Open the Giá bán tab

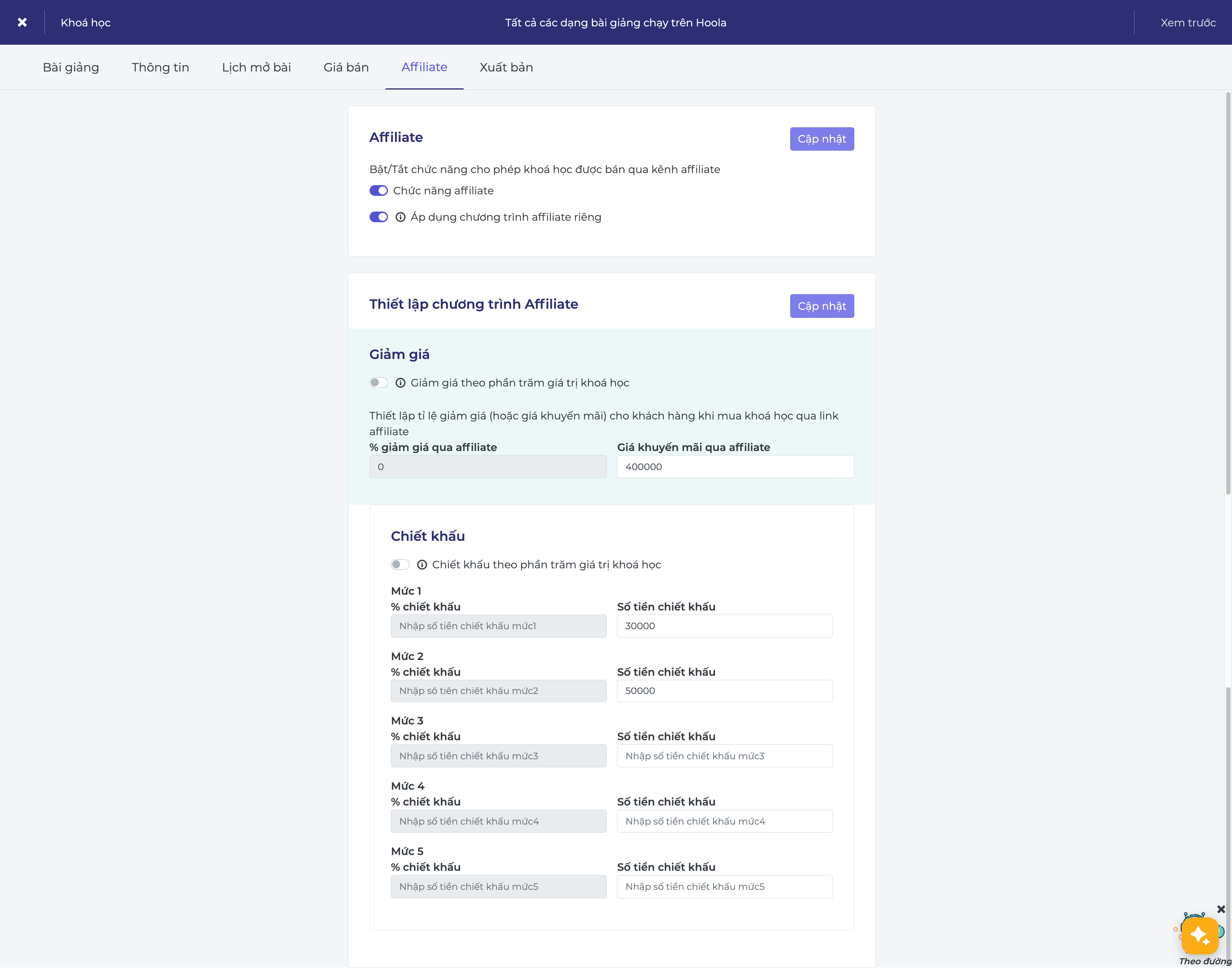[x=346, y=67]
